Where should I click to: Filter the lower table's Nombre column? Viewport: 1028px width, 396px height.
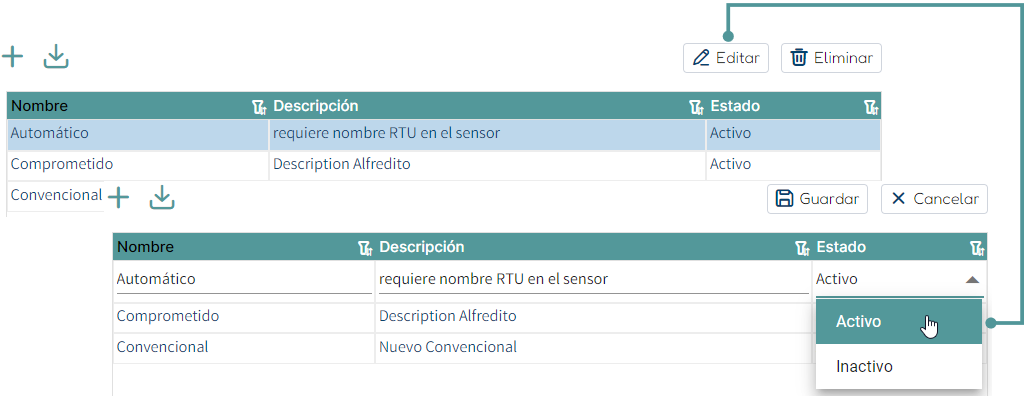tap(365, 248)
